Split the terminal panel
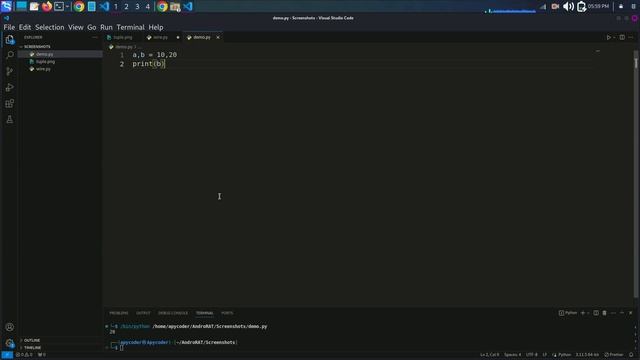Image resolution: width=640 pixels, height=360 pixels. pos(596,313)
